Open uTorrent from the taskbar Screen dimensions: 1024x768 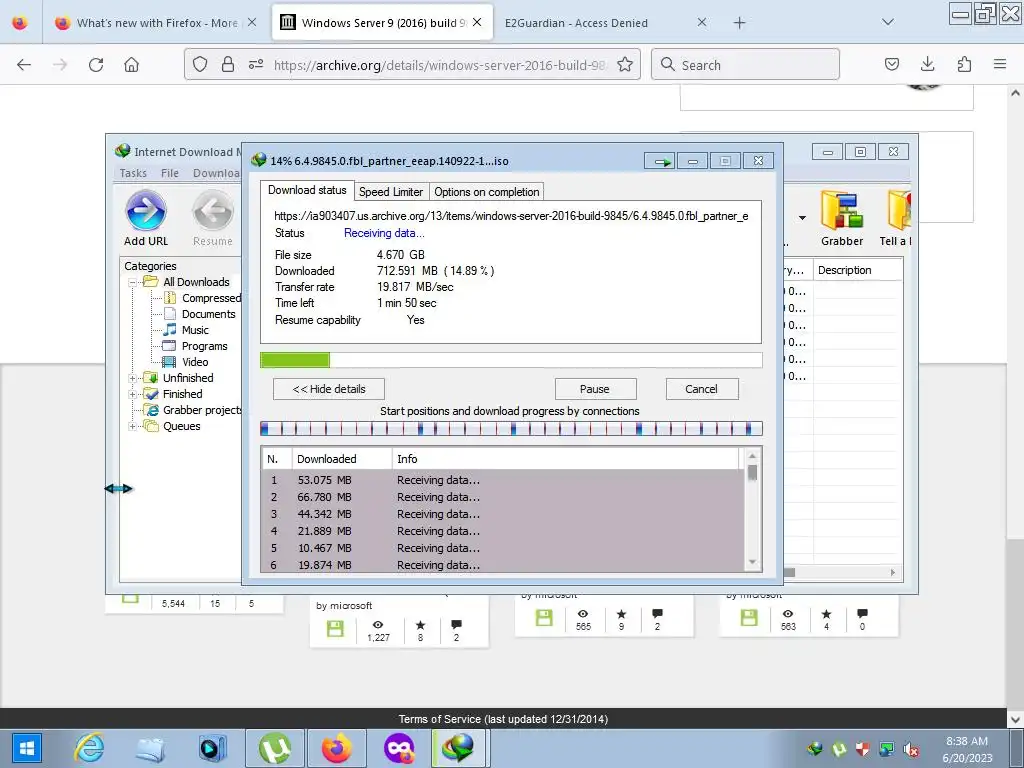point(274,748)
